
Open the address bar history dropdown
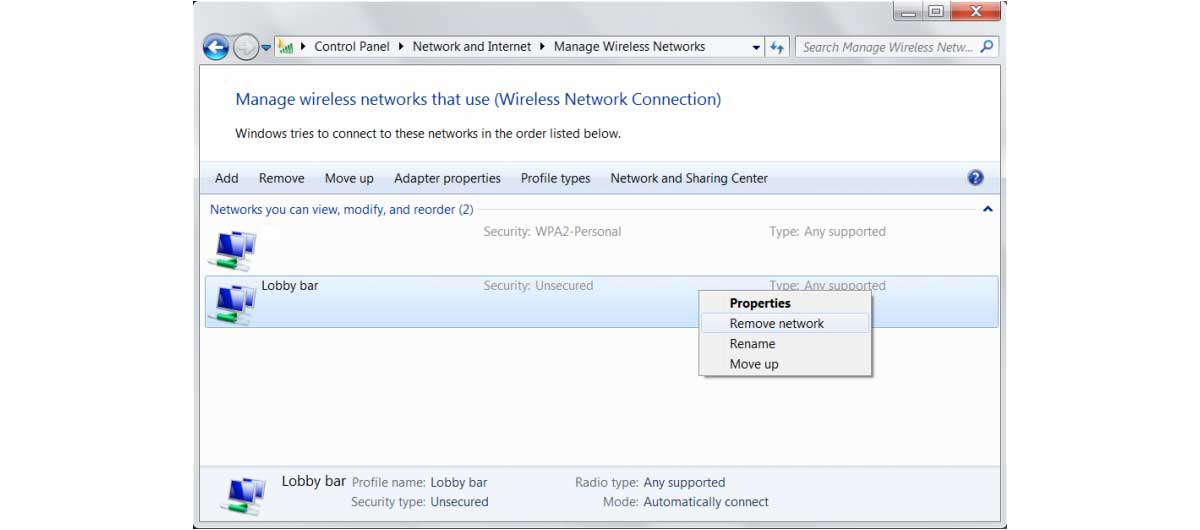[756, 47]
